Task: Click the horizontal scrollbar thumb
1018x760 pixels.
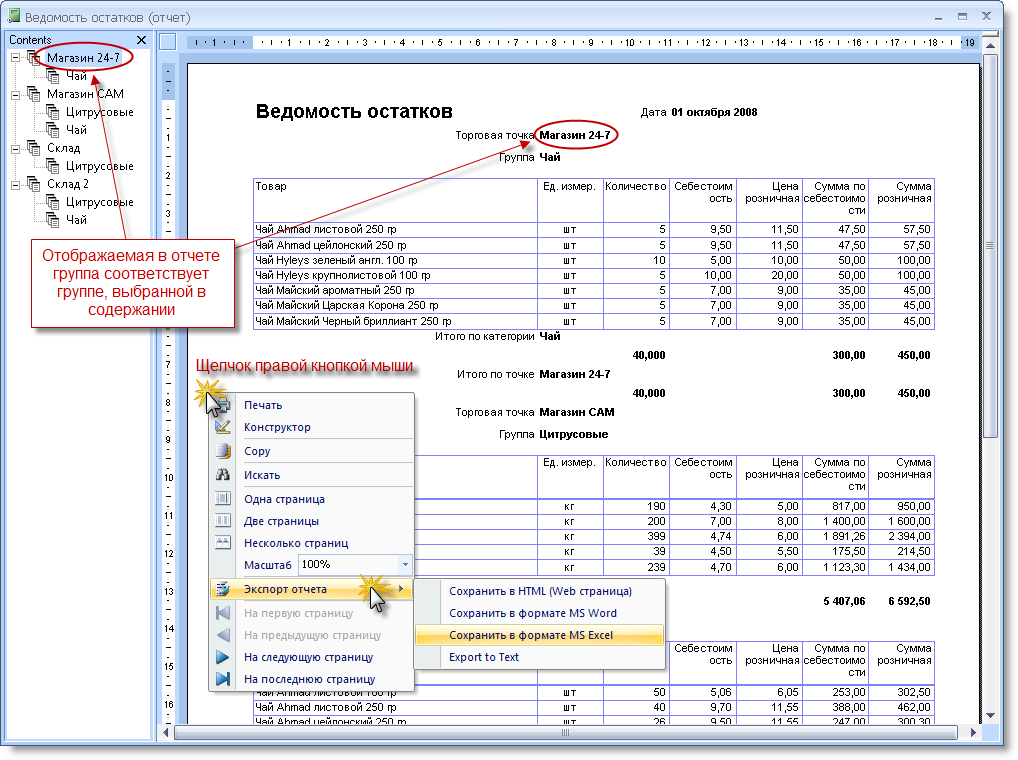Action: coord(565,733)
